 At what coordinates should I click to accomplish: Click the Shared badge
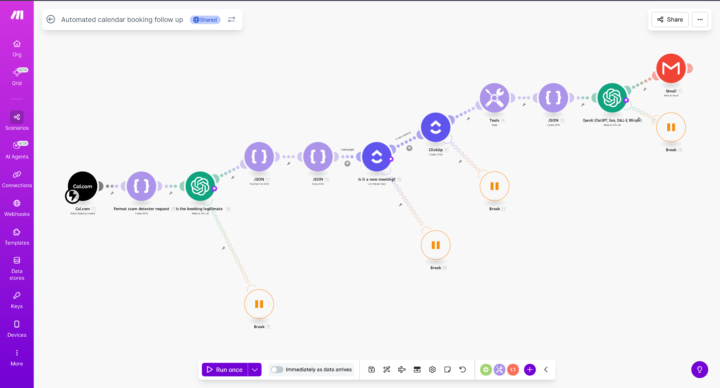point(205,20)
